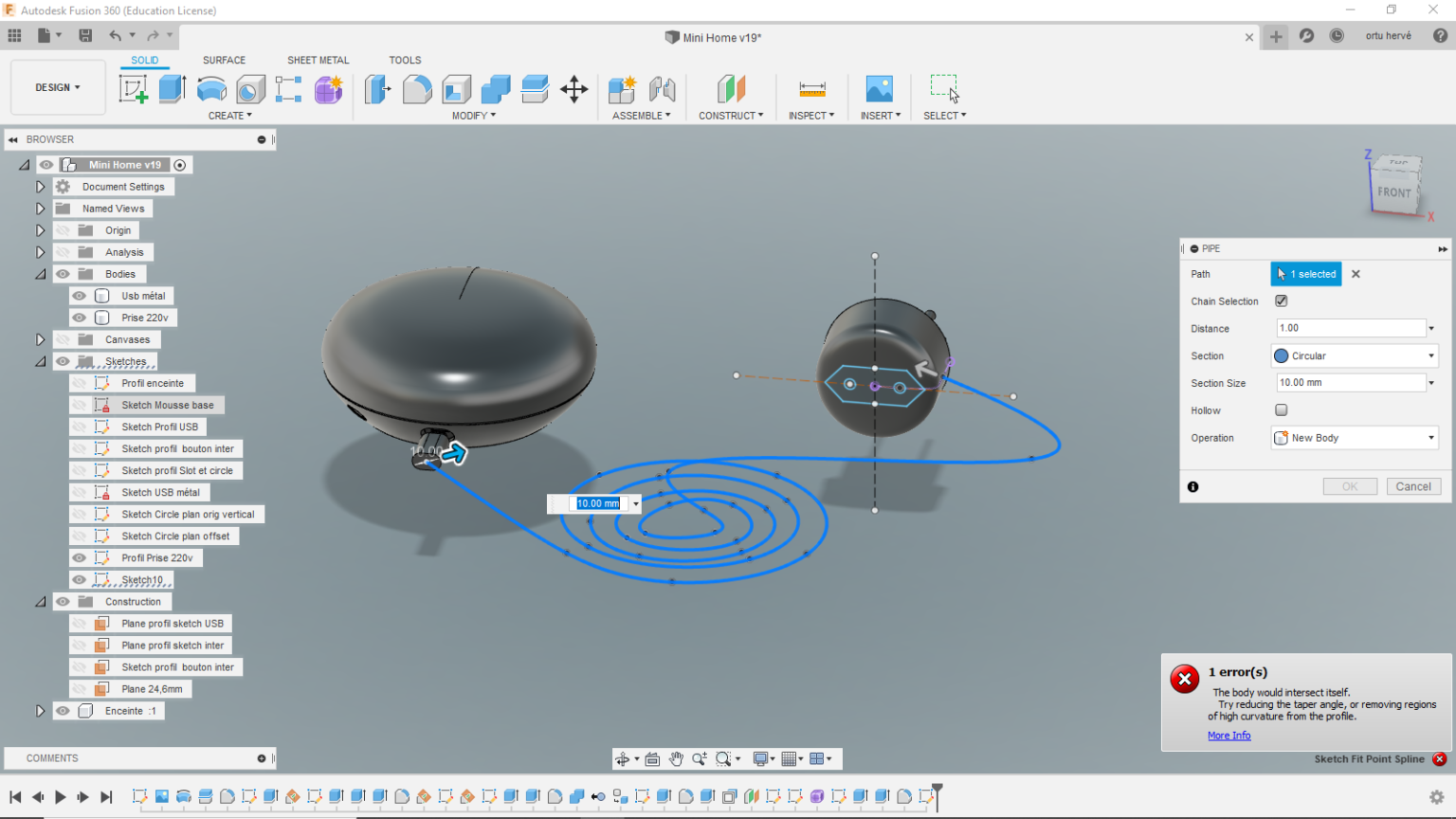Select the Move/Copy tool icon
Image resolution: width=1456 pixels, height=819 pixels.
pyautogui.click(x=573, y=89)
